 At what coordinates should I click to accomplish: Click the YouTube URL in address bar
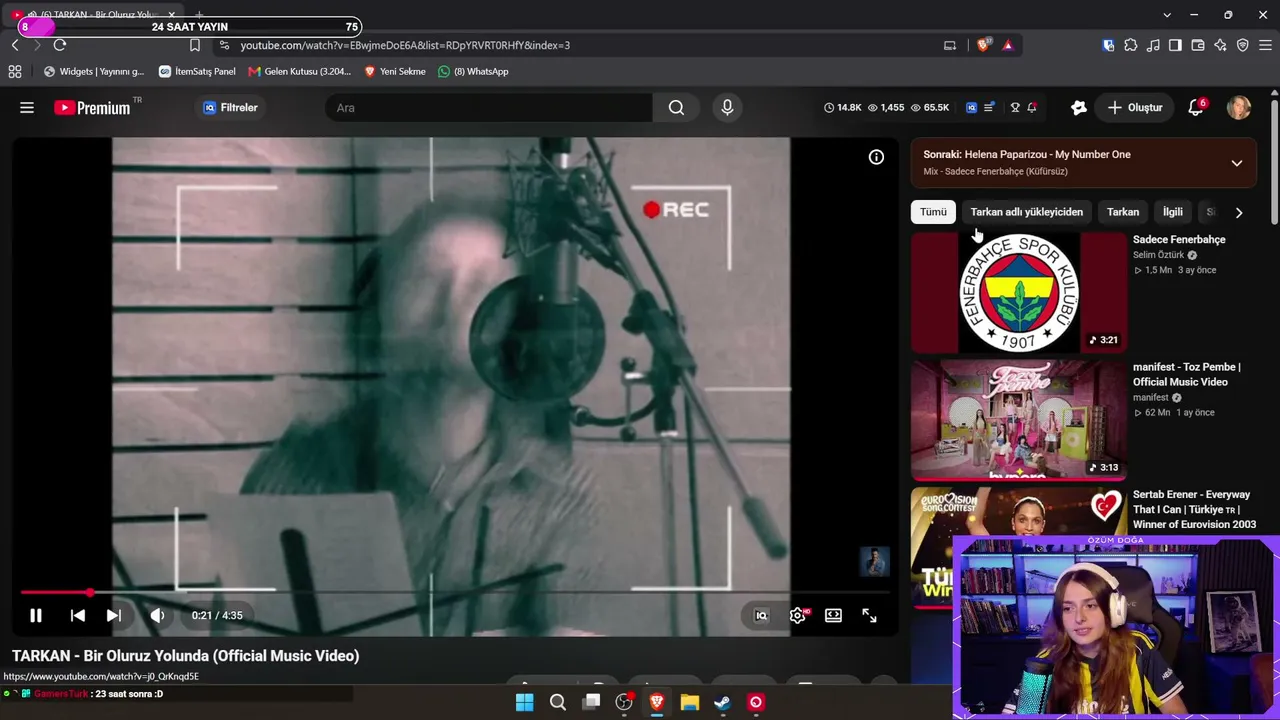(x=405, y=45)
